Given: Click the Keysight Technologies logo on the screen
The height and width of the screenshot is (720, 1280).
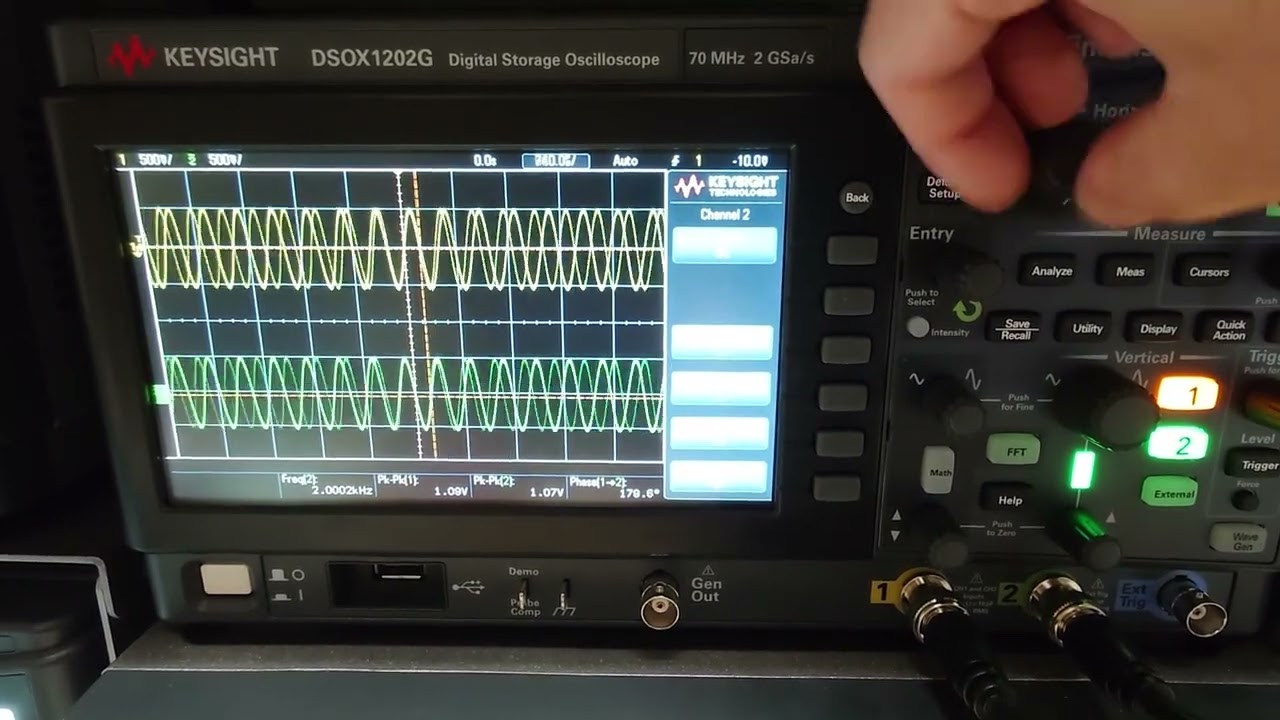Looking at the screenshot, I should click(726, 187).
